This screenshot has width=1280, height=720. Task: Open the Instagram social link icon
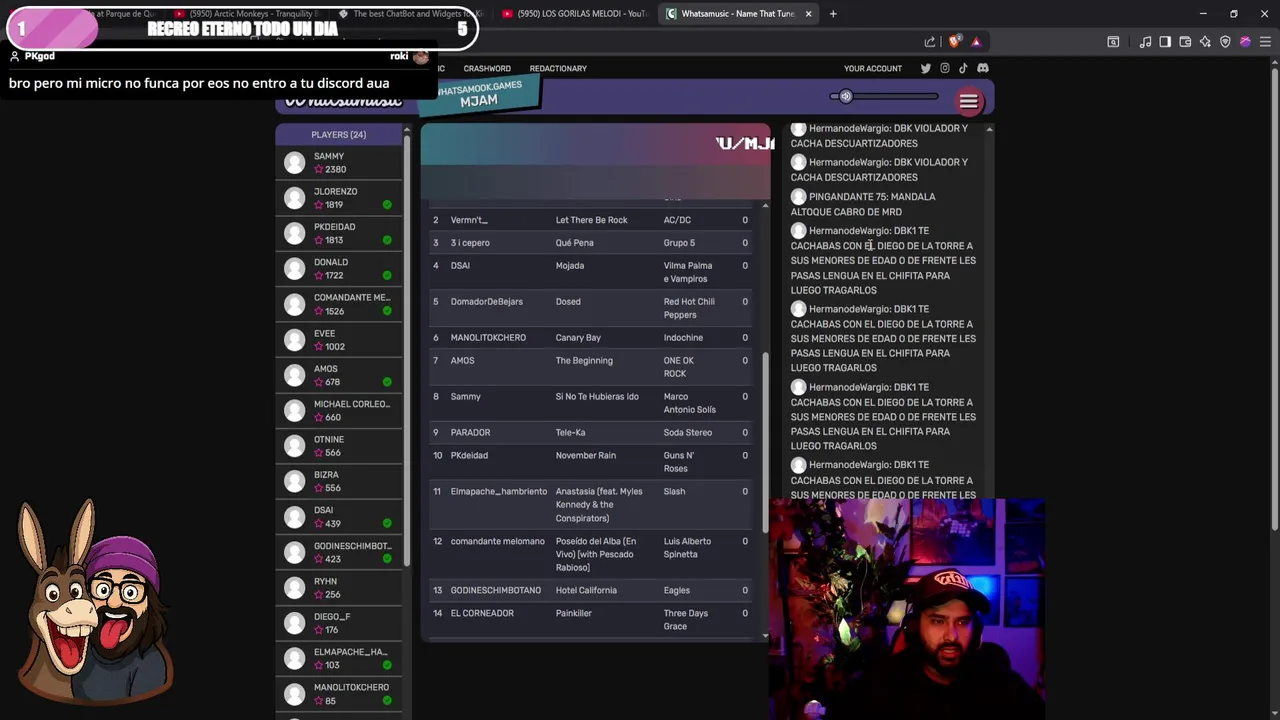944,68
